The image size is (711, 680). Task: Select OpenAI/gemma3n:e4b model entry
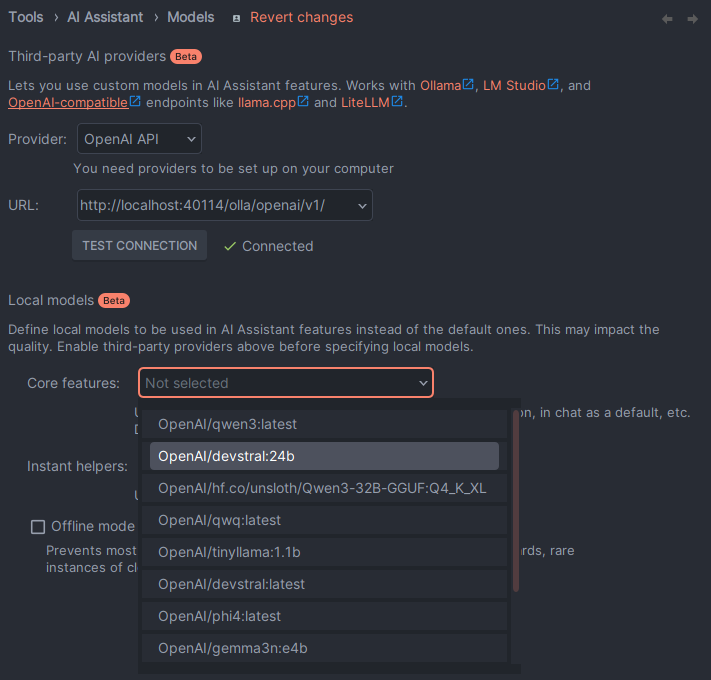tap(325, 648)
